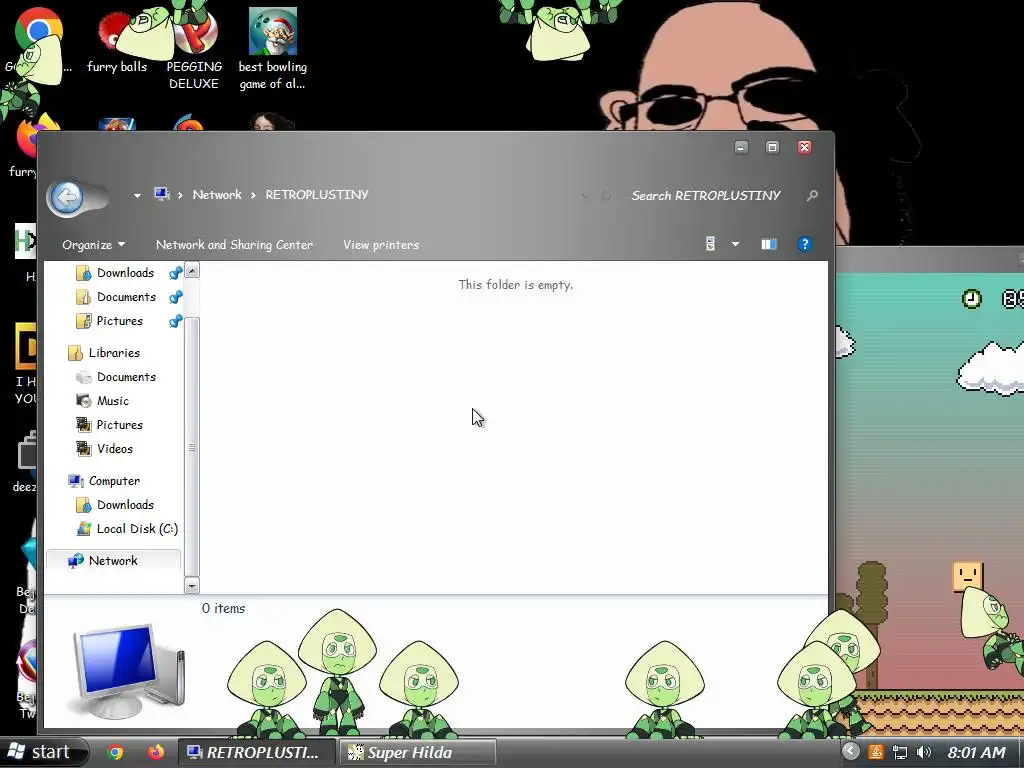The height and width of the screenshot is (768, 1024).
Task: Select RETROPLUSTINY in the address breadcrumb
Action: point(317,195)
